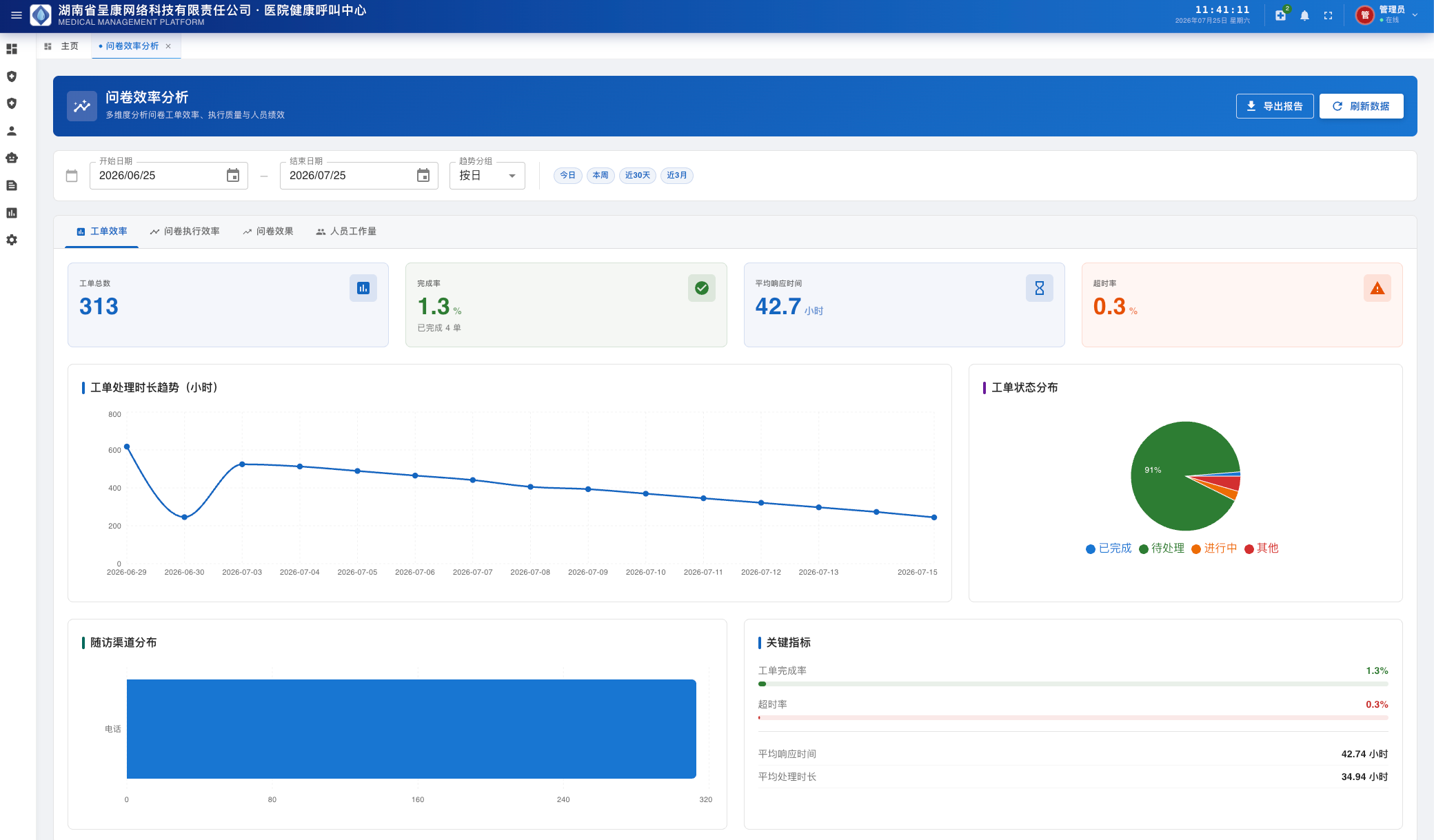
Task: Click the robot icon in sidebar
Action: click(12, 158)
